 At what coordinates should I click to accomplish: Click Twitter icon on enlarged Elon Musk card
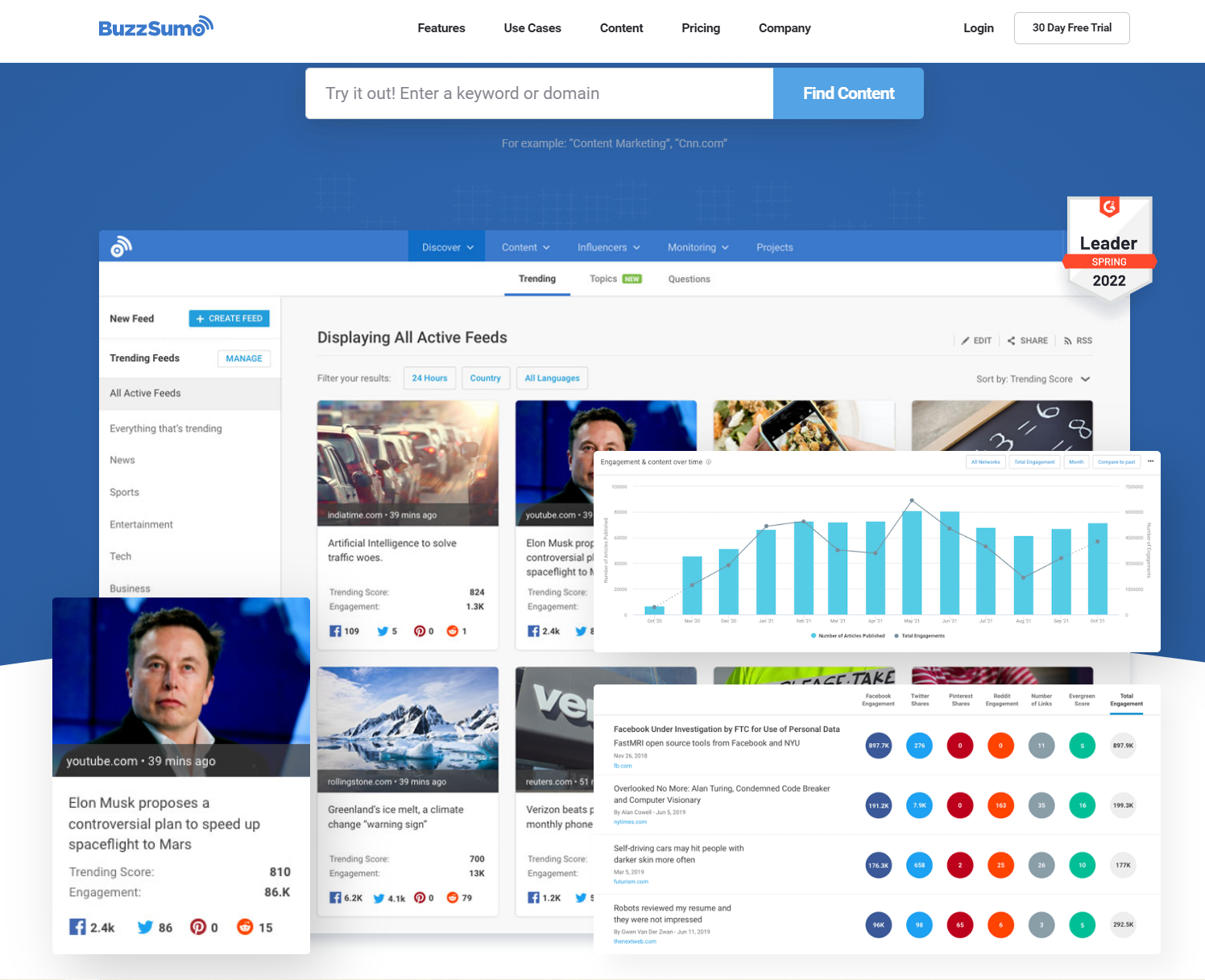[145, 927]
